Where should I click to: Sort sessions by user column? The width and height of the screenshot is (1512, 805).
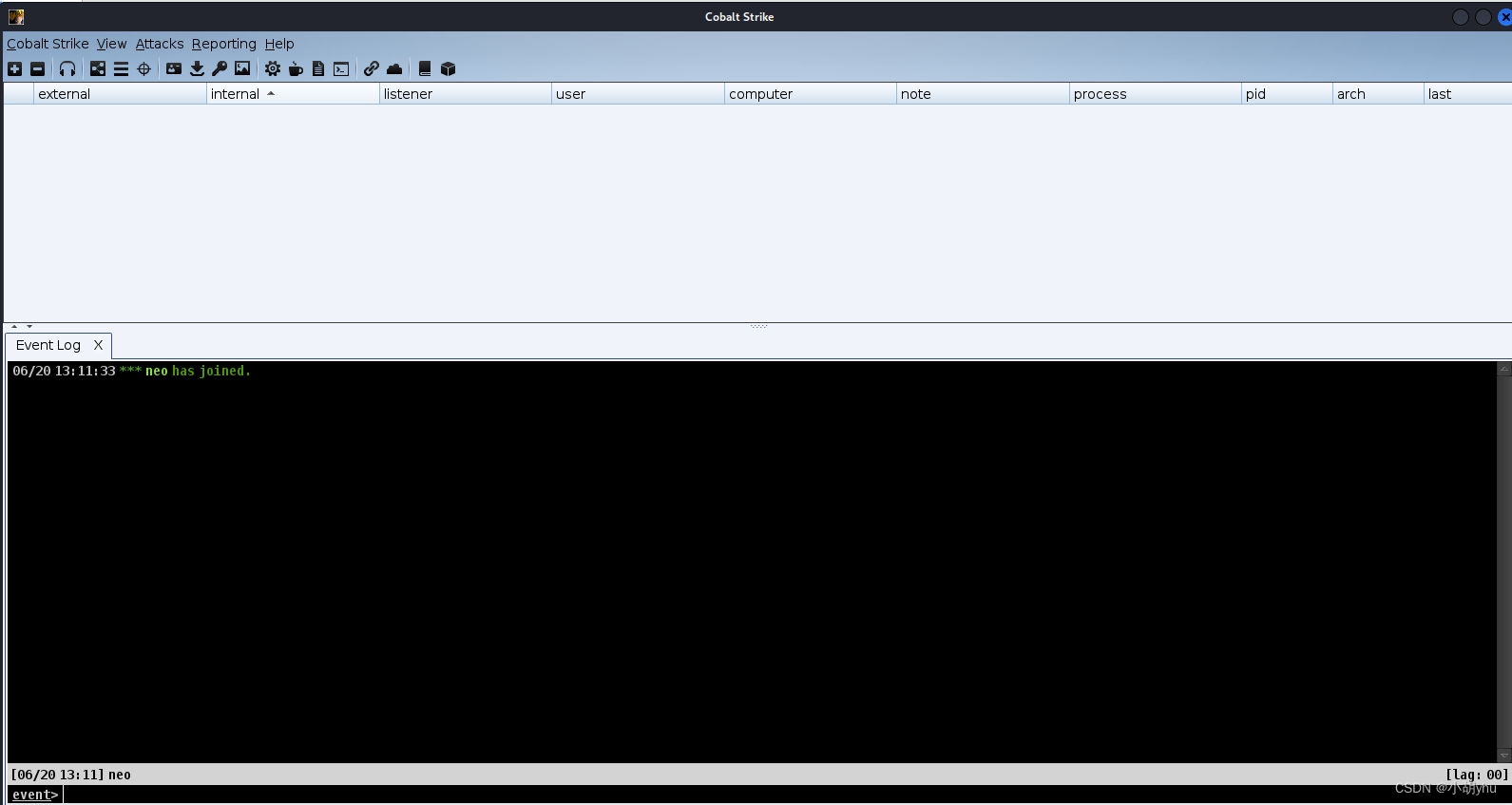(638, 94)
